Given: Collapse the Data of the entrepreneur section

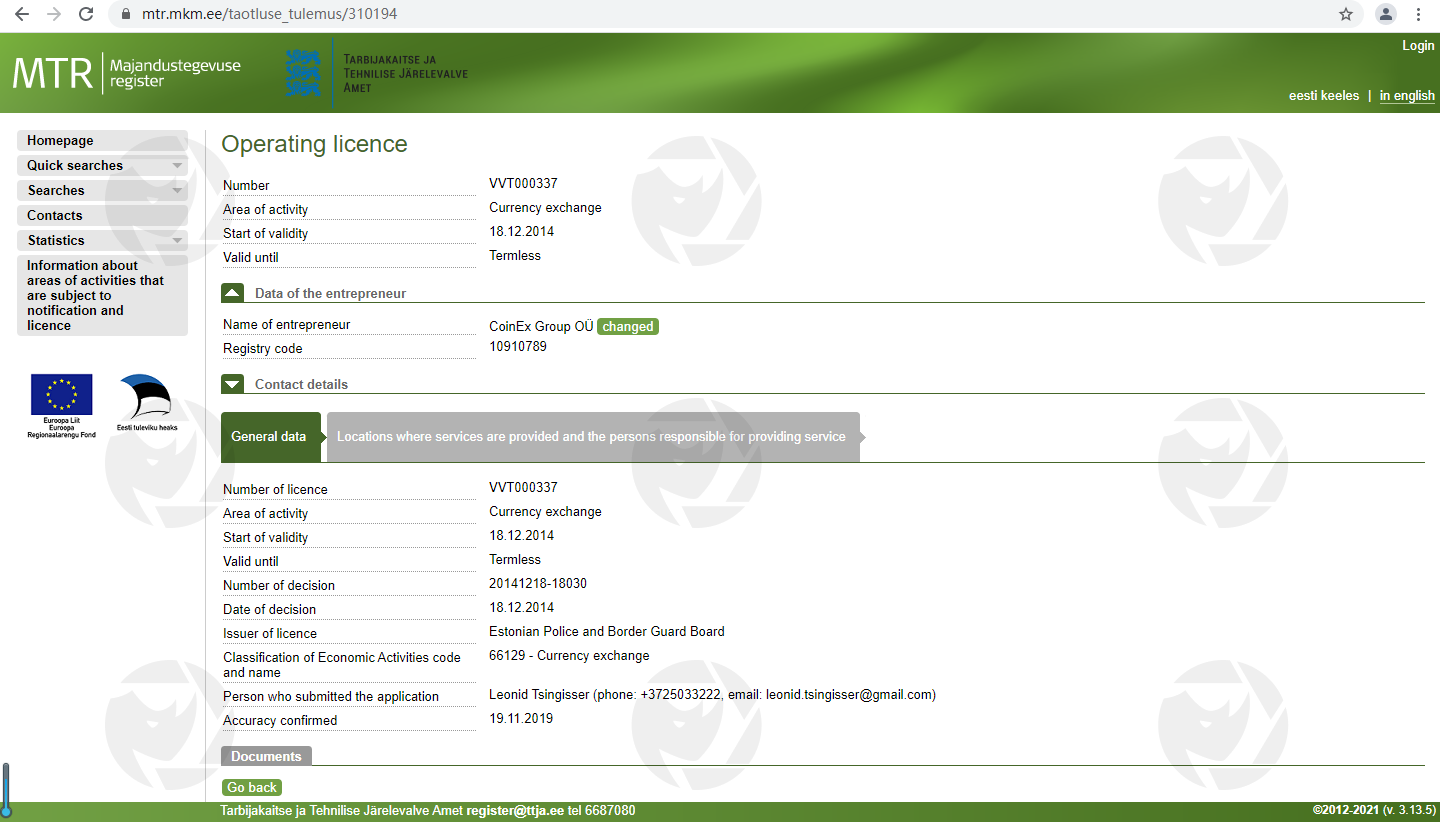Looking at the screenshot, I should (x=232, y=293).
